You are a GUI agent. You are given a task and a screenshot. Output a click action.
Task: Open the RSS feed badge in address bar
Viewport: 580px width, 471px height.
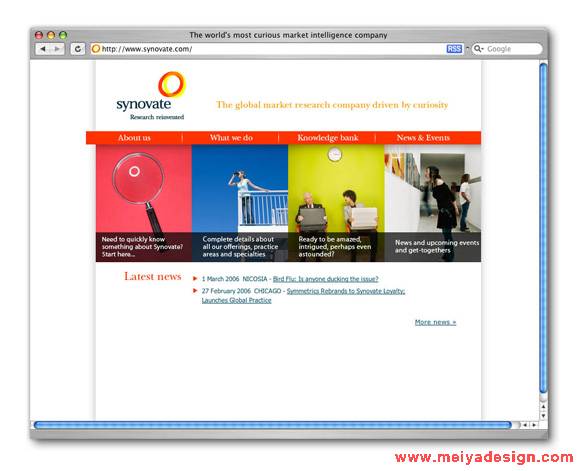point(454,48)
